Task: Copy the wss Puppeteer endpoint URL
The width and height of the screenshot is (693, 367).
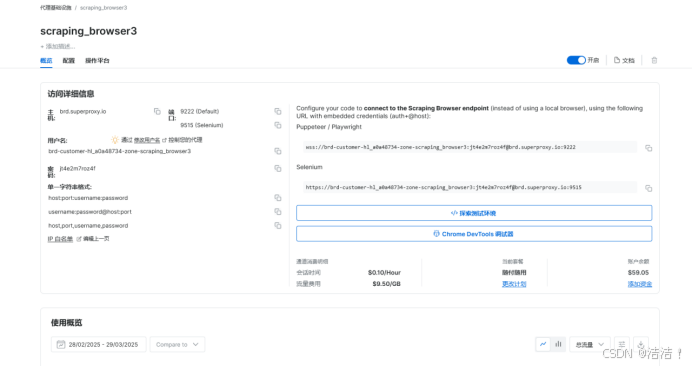Action: tap(648, 148)
